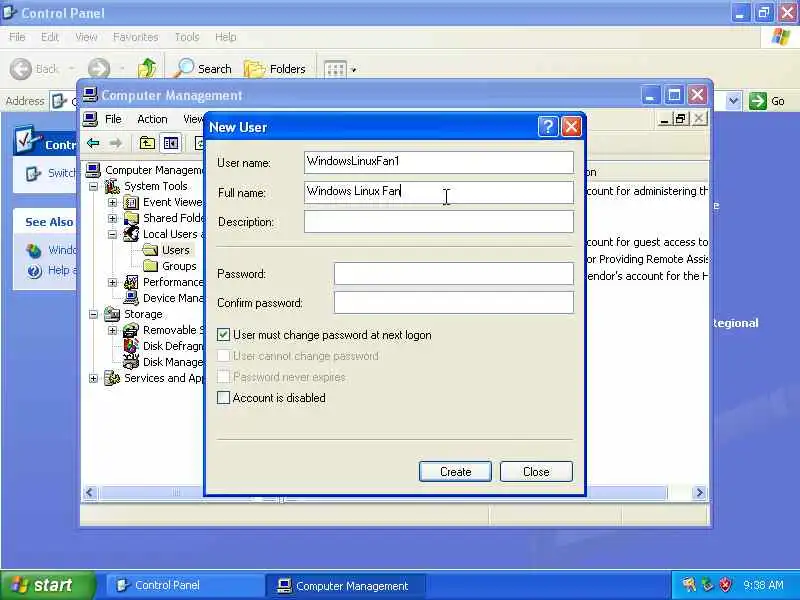Click the Create button
The width and height of the screenshot is (800, 600).
coord(455,471)
